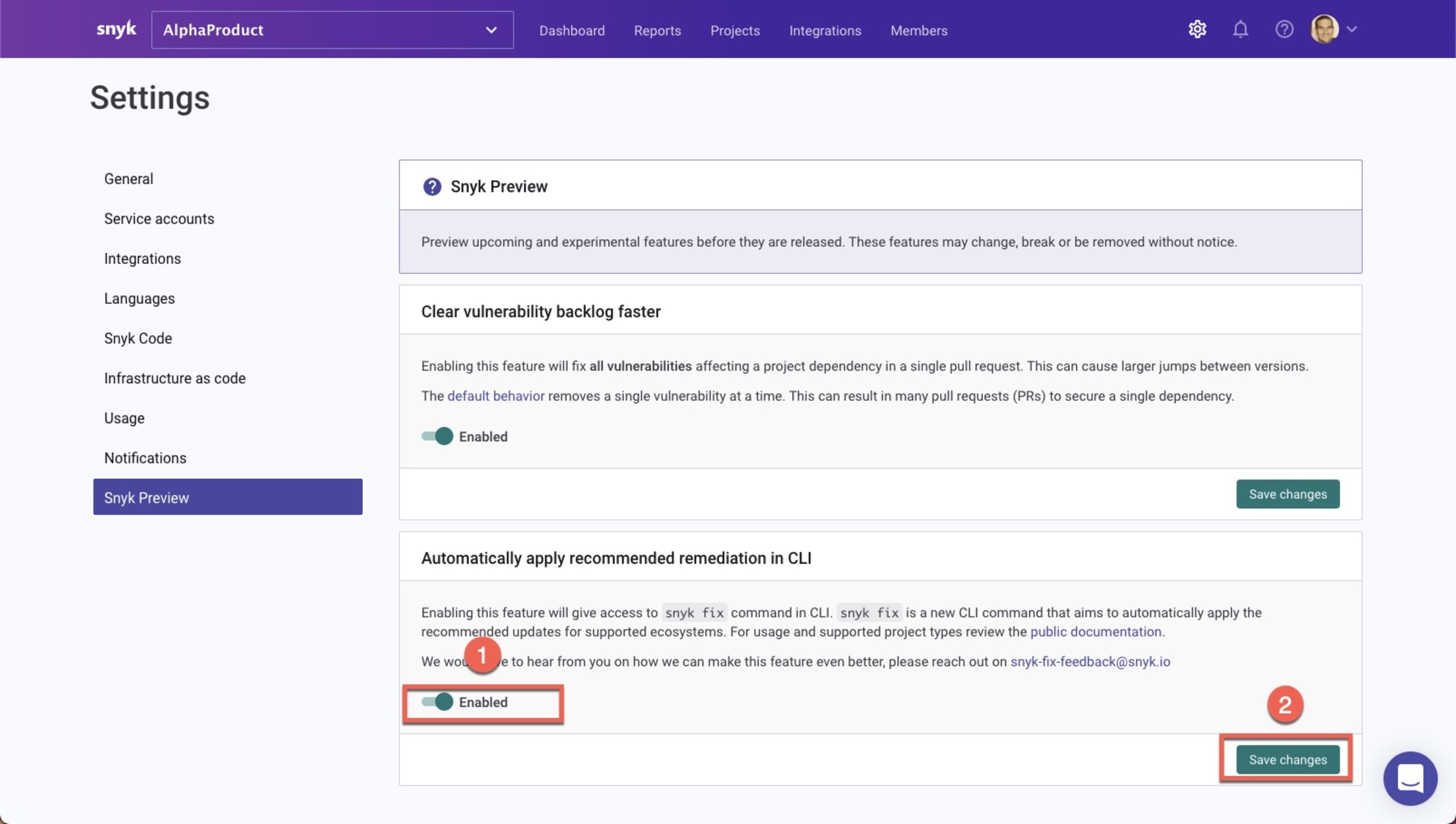Toggle Clear vulnerability backlog faster switch
Image resolution: width=1456 pixels, height=824 pixels.
pos(437,436)
